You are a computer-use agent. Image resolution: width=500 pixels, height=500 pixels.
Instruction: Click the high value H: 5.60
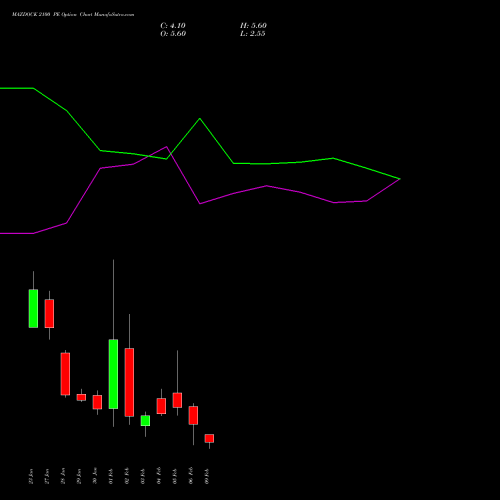tap(253, 26)
